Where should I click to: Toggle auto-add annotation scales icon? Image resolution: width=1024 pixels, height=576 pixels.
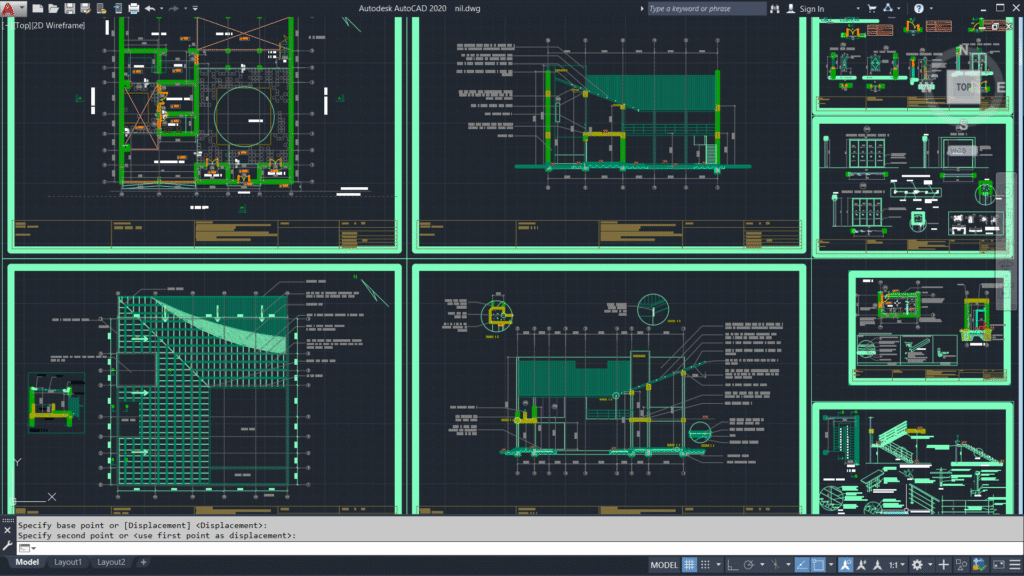(862, 565)
